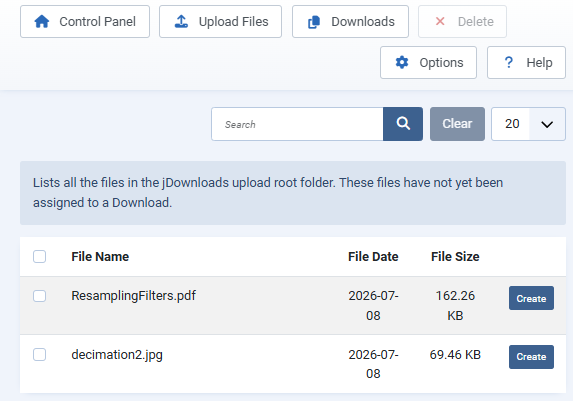
Task: Clear the search filter
Action: click(457, 124)
